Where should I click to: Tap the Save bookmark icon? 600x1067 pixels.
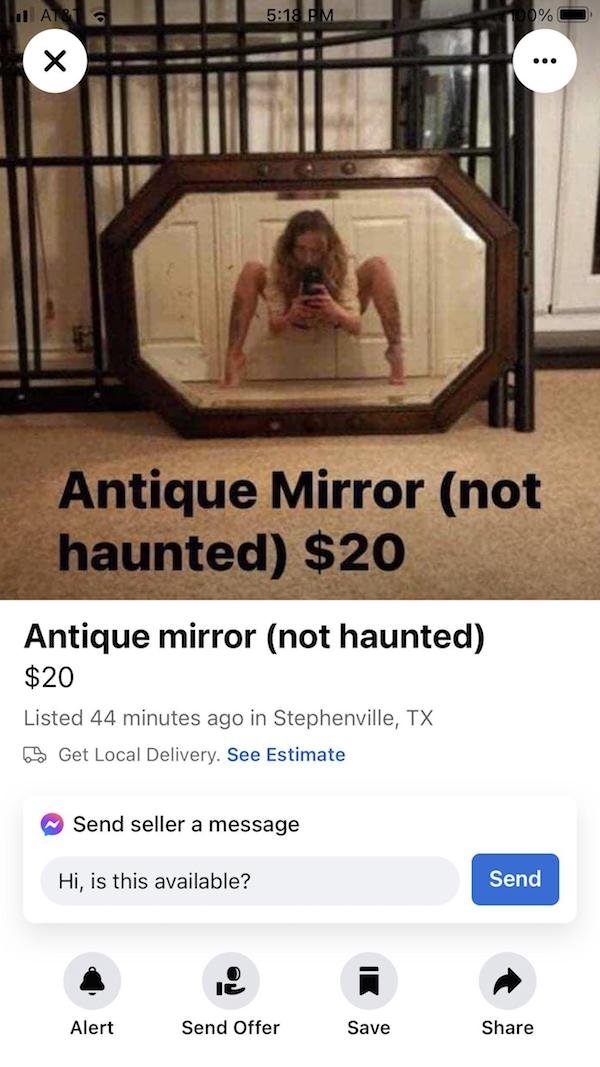[369, 981]
